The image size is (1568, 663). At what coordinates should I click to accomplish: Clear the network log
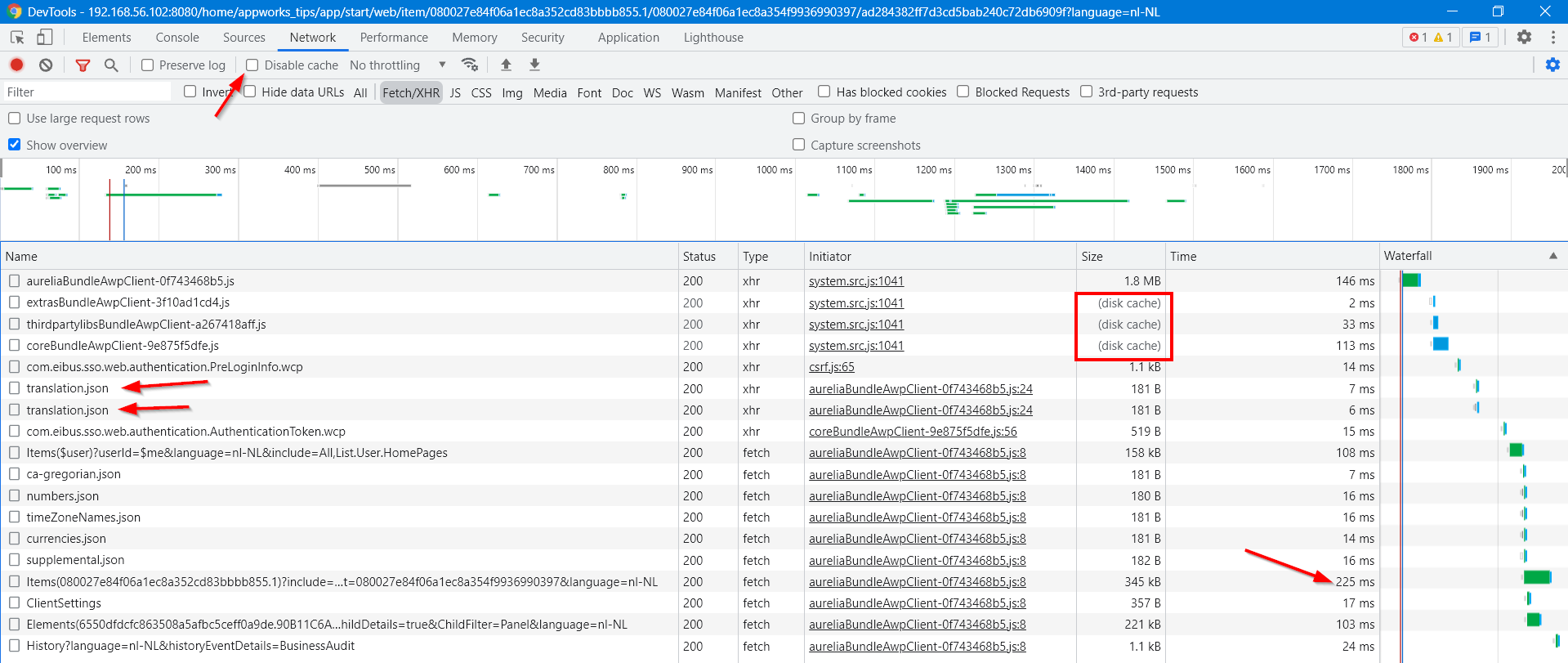coord(46,65)
